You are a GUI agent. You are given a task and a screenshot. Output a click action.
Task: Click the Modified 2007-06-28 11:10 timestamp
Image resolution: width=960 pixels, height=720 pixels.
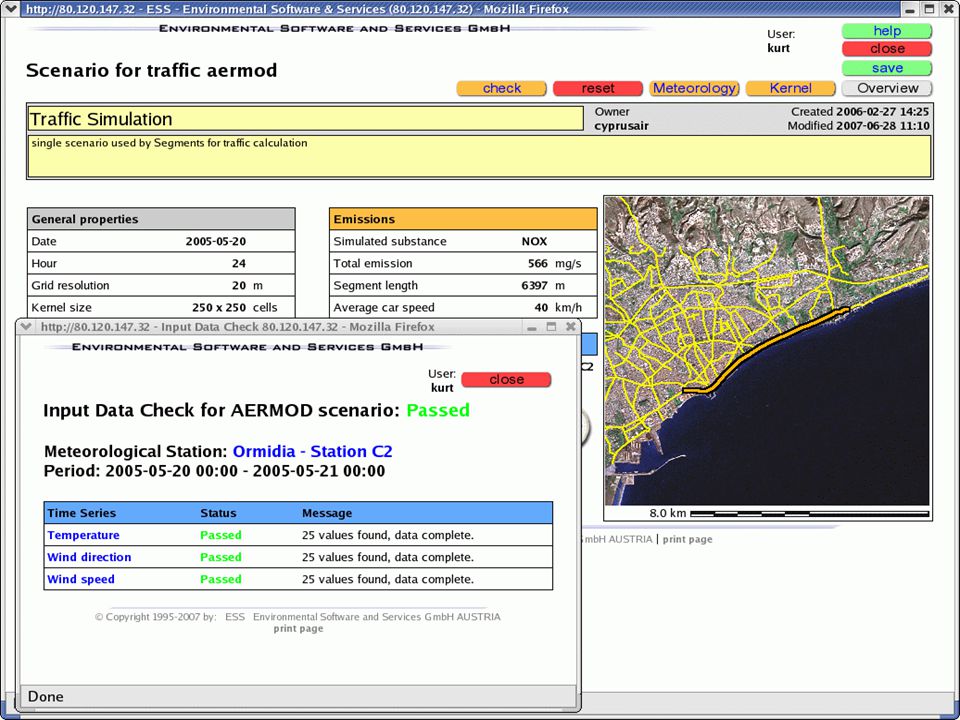858,126
